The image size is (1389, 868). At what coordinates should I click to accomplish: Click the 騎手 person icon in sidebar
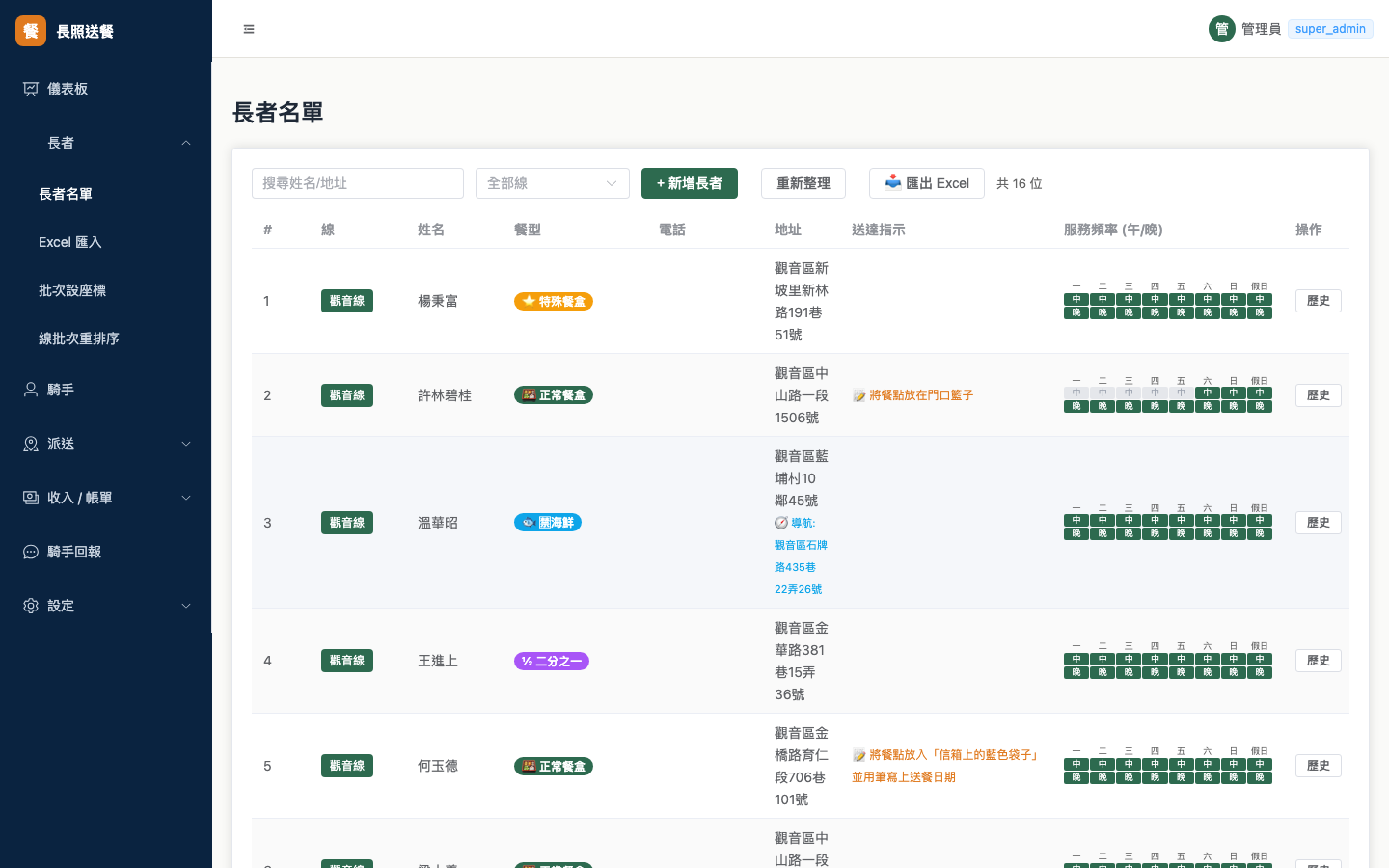point(31,390)
